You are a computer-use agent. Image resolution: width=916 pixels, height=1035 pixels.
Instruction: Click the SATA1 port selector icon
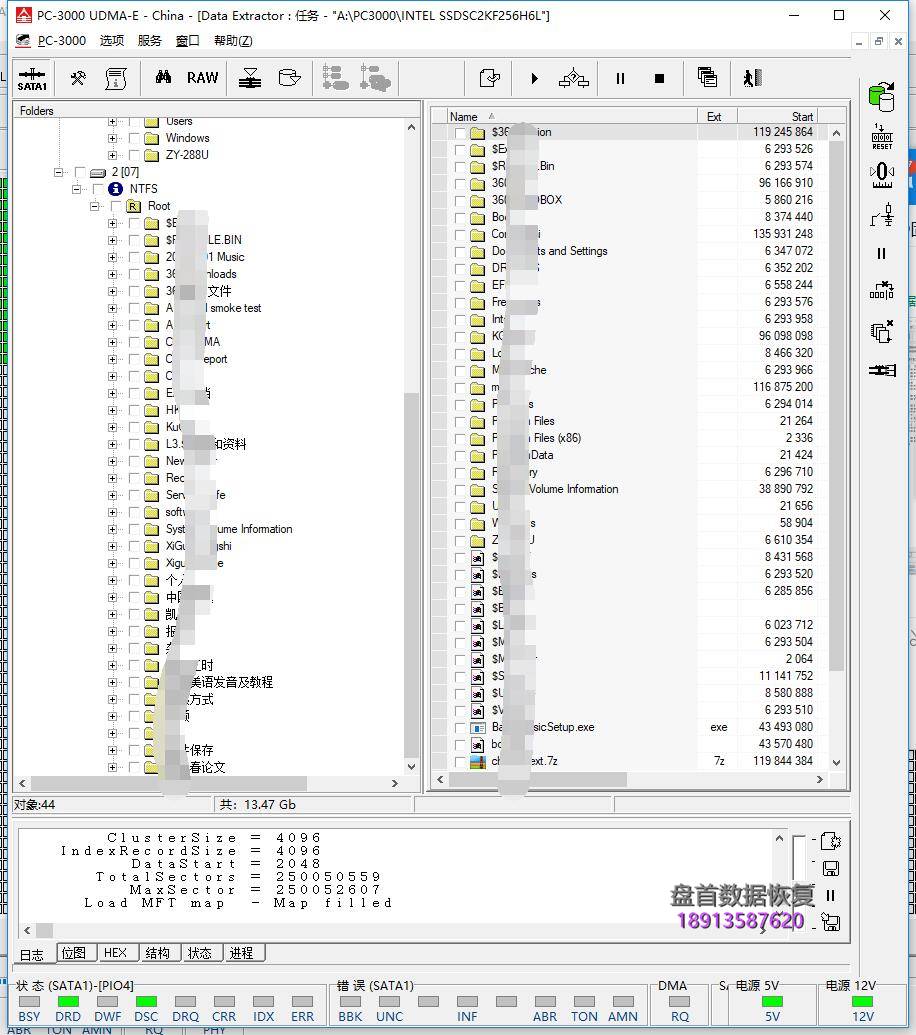(32, 78)
